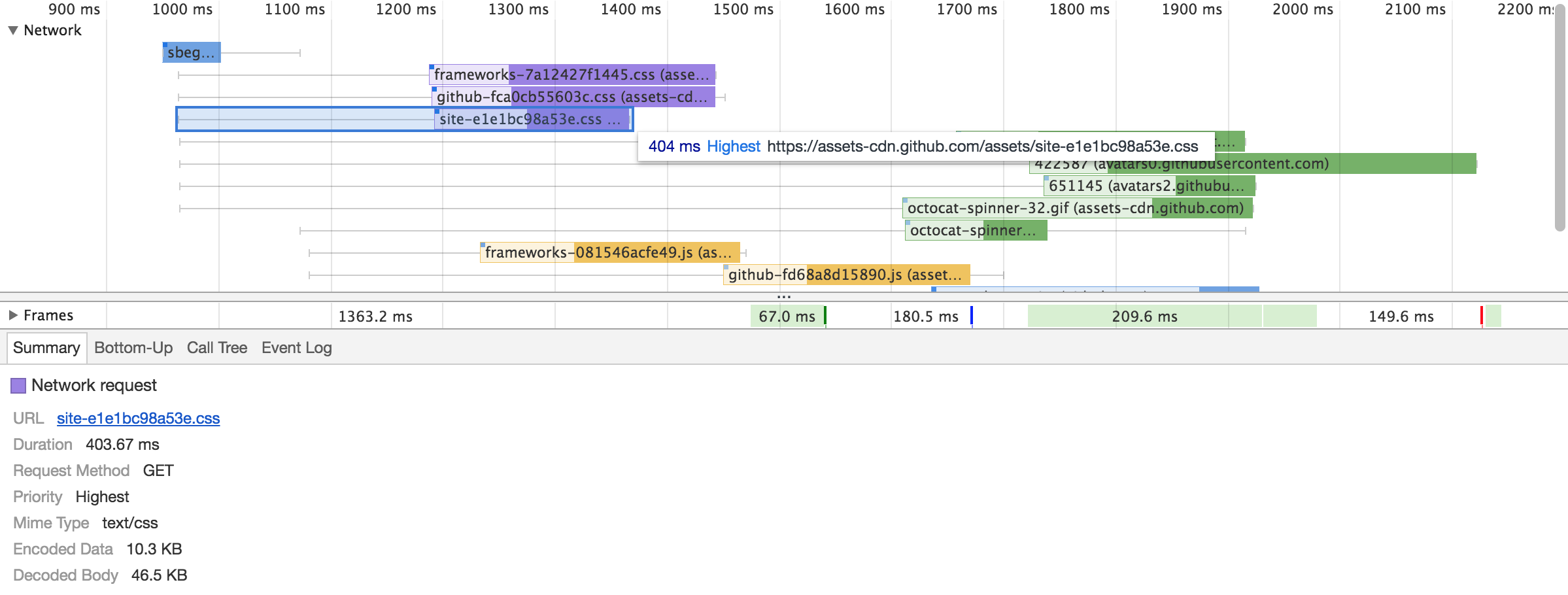Collapse the Network section triangle
Image resolution: width=1568 pixels, height=595 pixels.
(12, 31)
